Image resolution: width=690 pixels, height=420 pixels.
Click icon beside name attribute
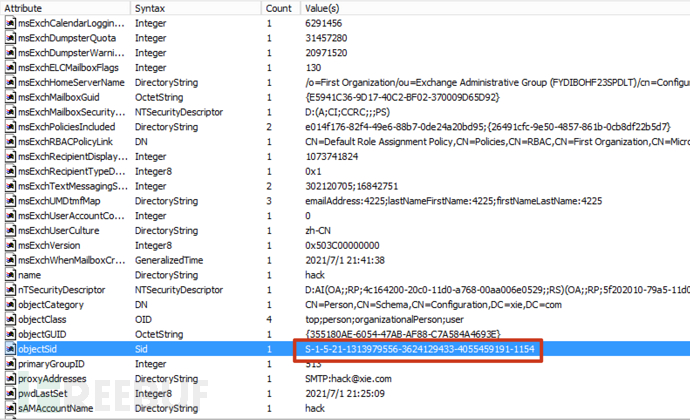click(x=11, y=275)
